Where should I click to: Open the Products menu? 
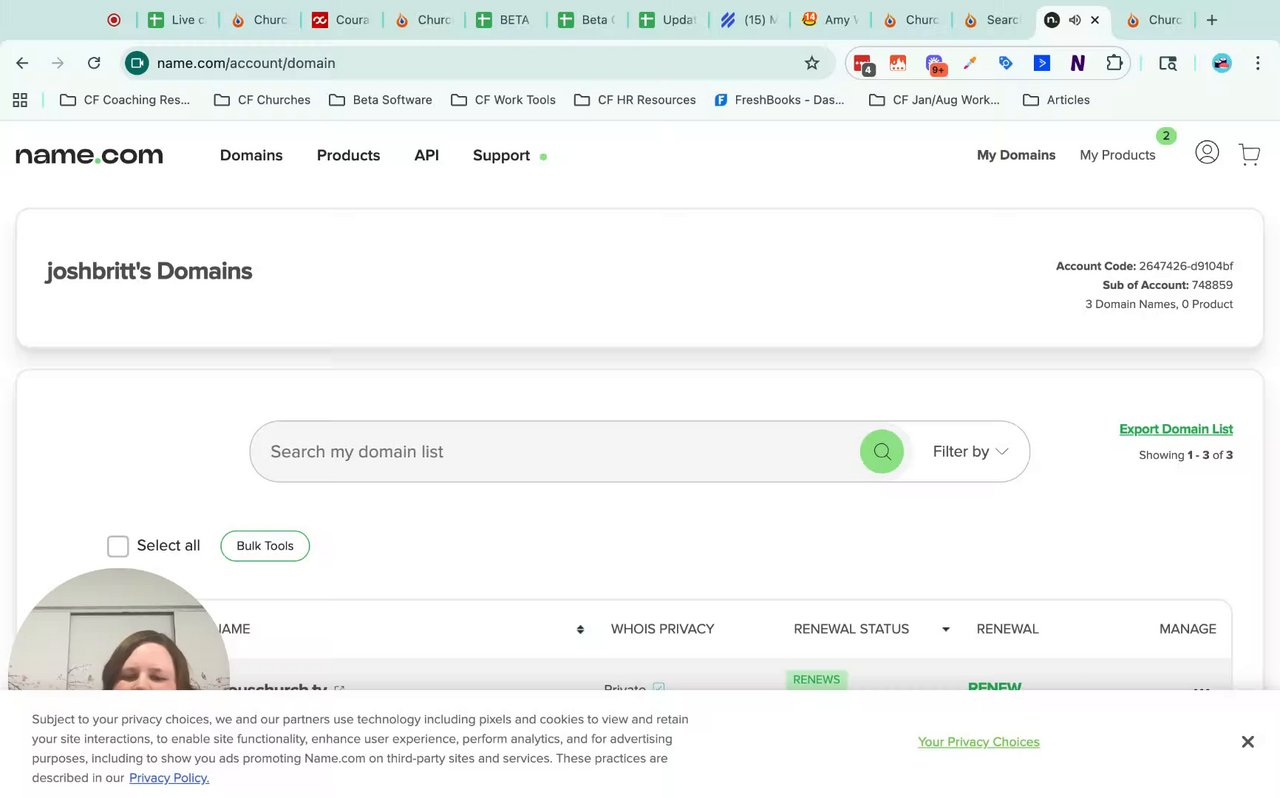click(x=348, y=155)
